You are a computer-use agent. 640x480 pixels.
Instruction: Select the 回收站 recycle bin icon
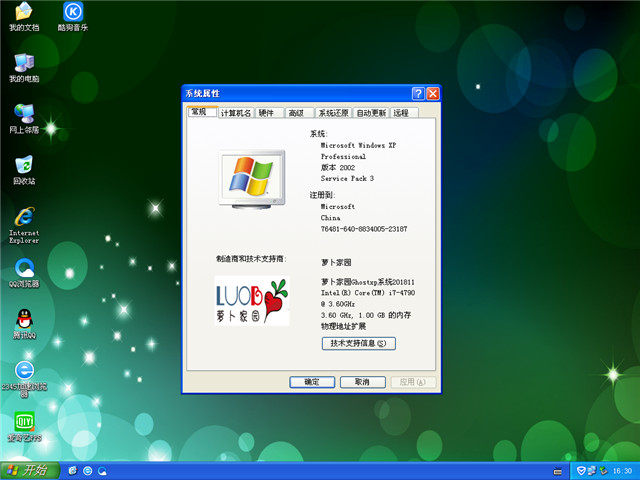click(x=24, y=170)
